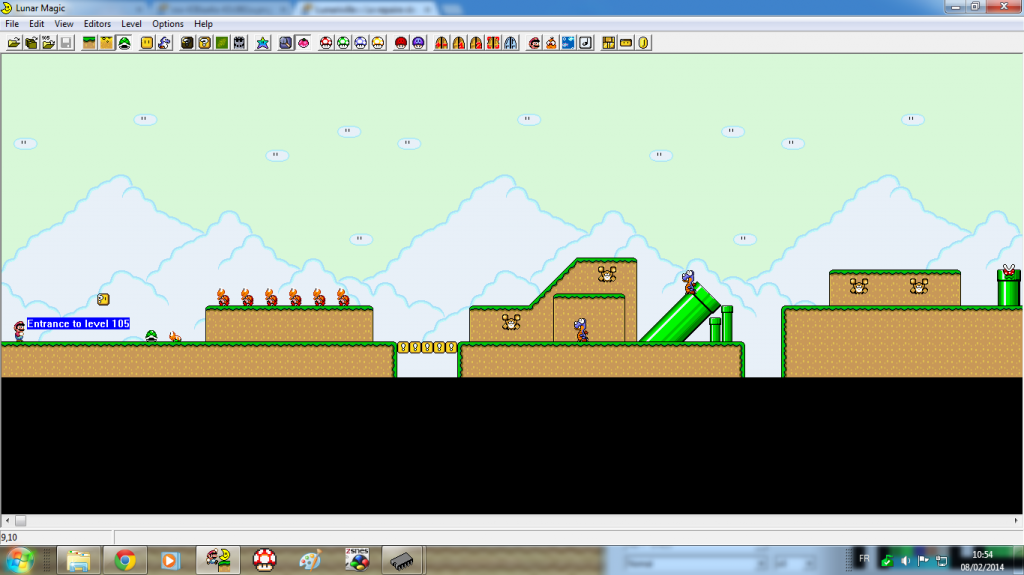Click the green leaf tile icon
1024x575 pixels.
click(222, 42)
